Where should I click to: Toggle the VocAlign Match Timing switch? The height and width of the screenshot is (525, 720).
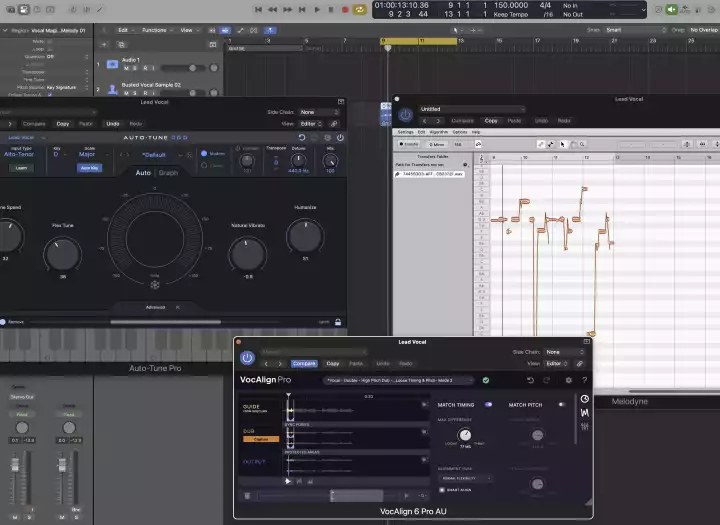(489, 405)
